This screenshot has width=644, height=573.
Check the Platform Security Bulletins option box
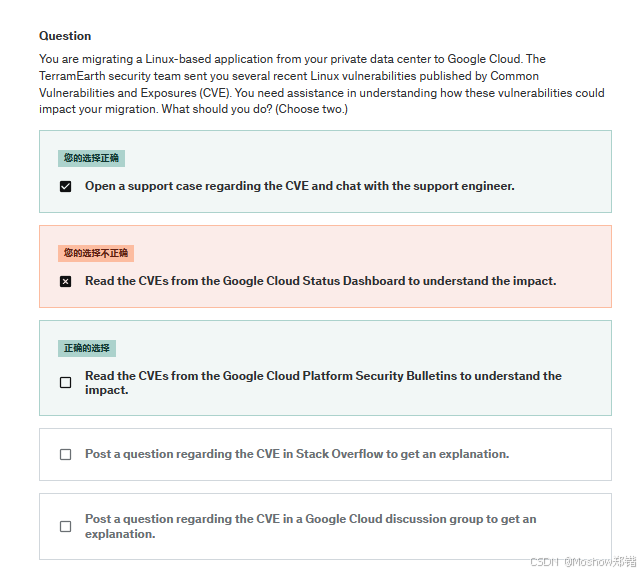[66, 382]
